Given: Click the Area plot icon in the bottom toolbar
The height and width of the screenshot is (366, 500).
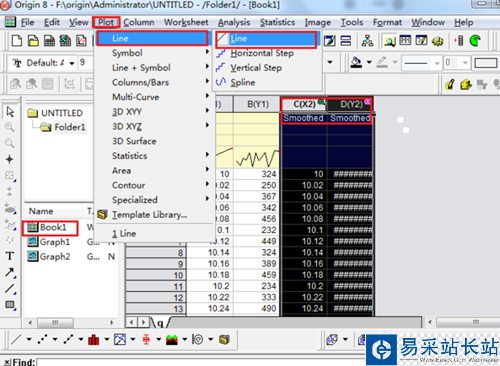Looking at the screenshot, I should [172, 340].
